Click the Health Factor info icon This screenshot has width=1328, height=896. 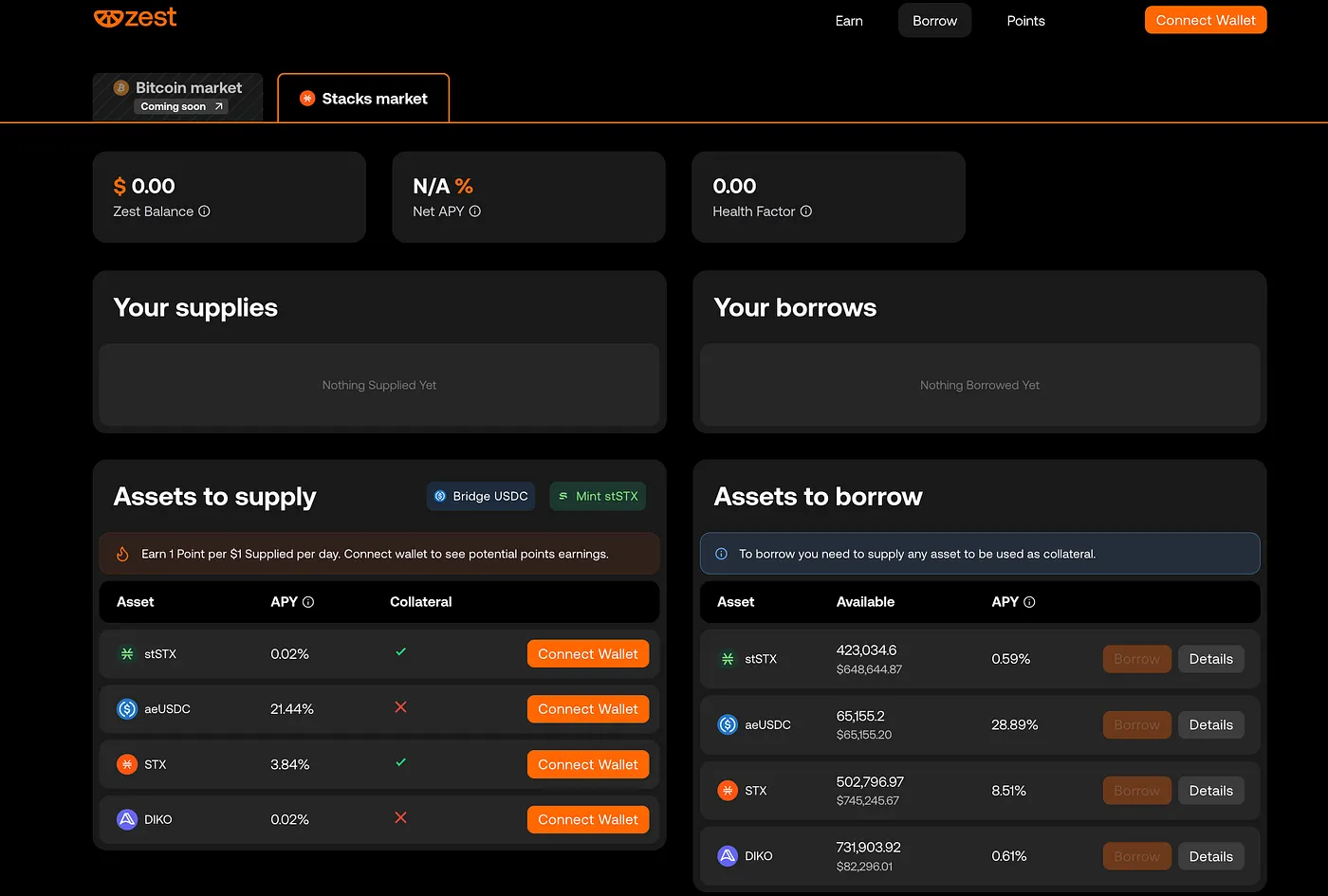(806, 211)
